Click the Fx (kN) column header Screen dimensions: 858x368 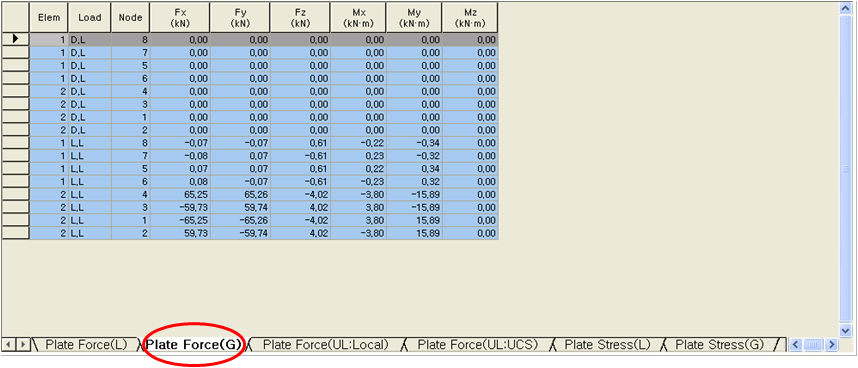(x=180, y=17)
